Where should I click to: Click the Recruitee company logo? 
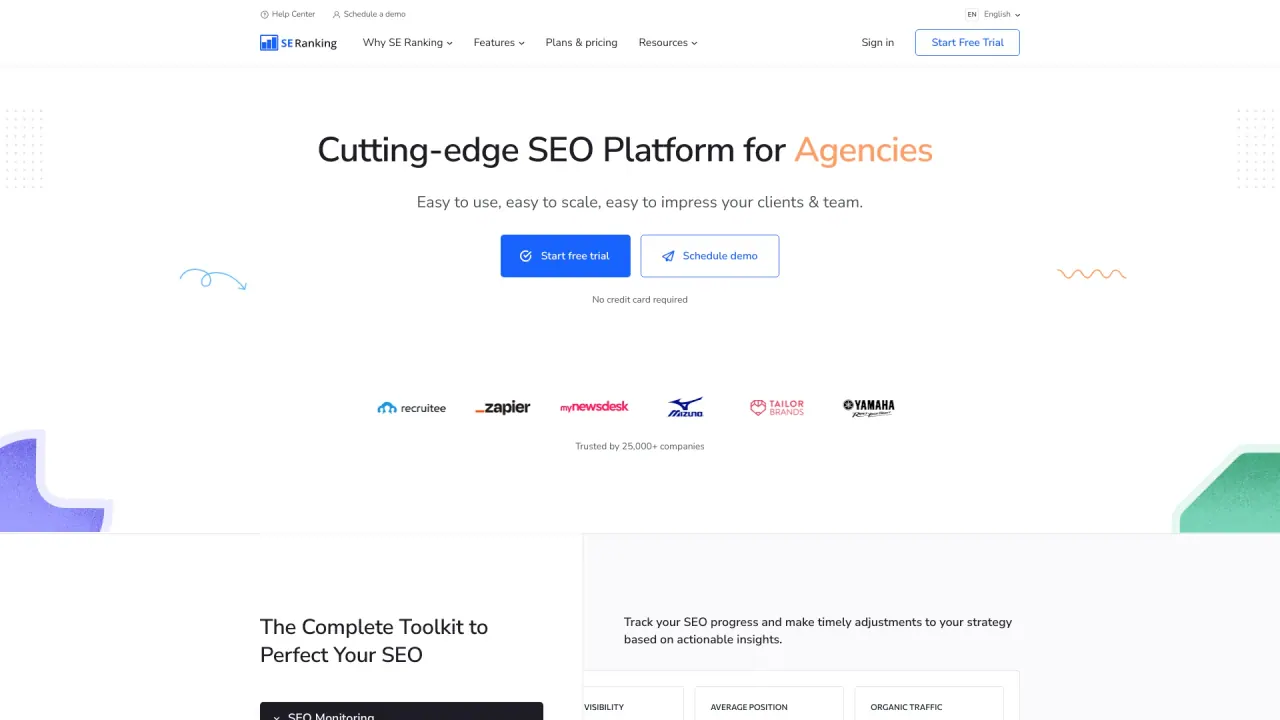411,407
